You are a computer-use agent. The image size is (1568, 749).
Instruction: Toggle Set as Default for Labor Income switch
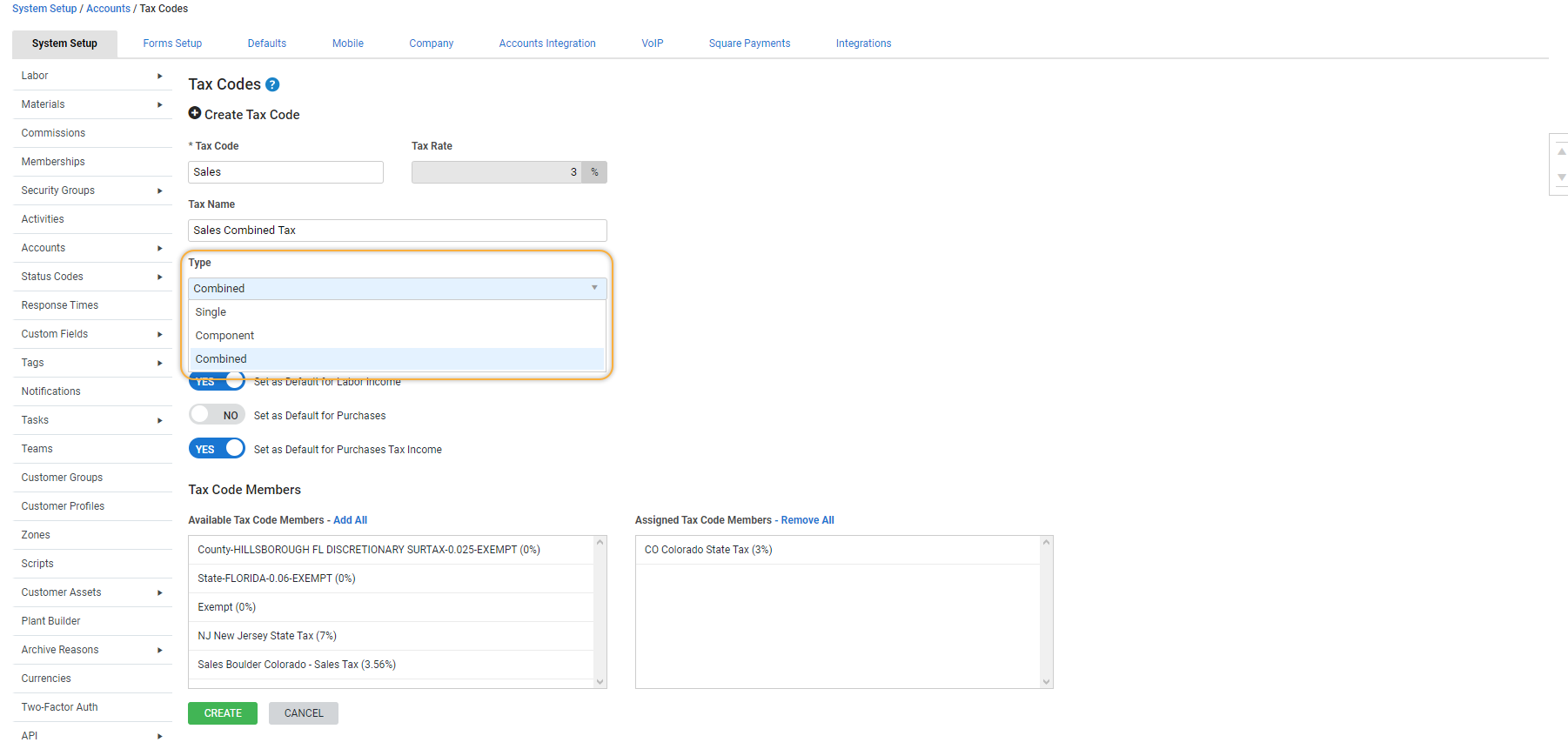217,383
